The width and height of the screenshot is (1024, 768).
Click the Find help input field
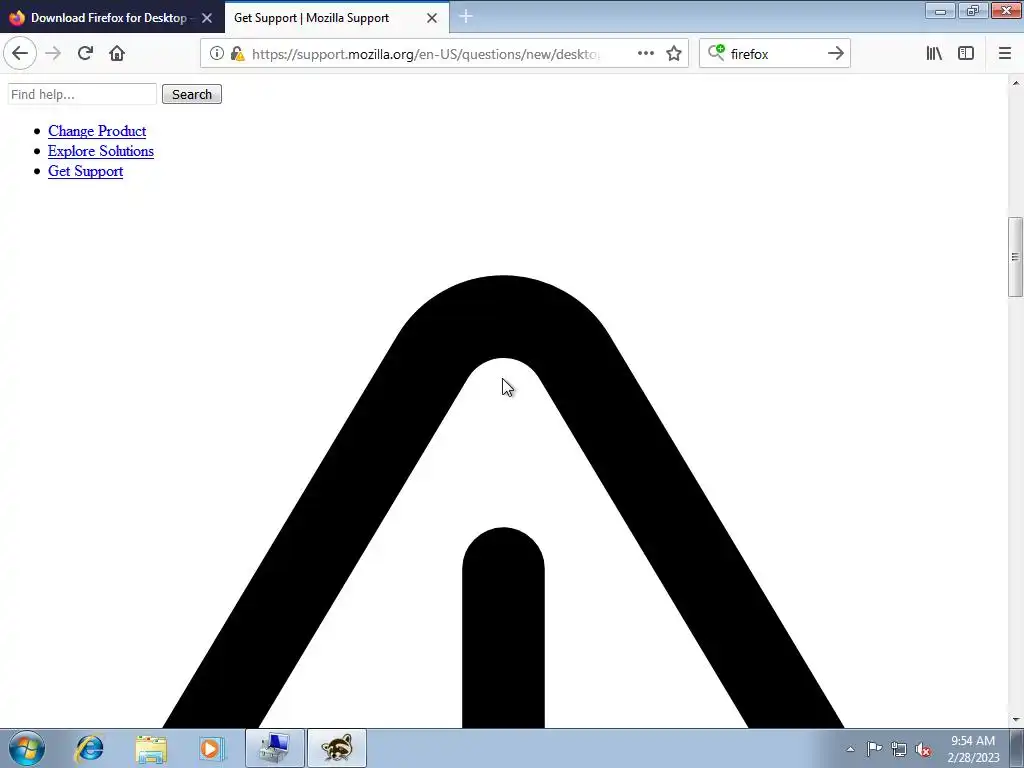pos(82,94)
